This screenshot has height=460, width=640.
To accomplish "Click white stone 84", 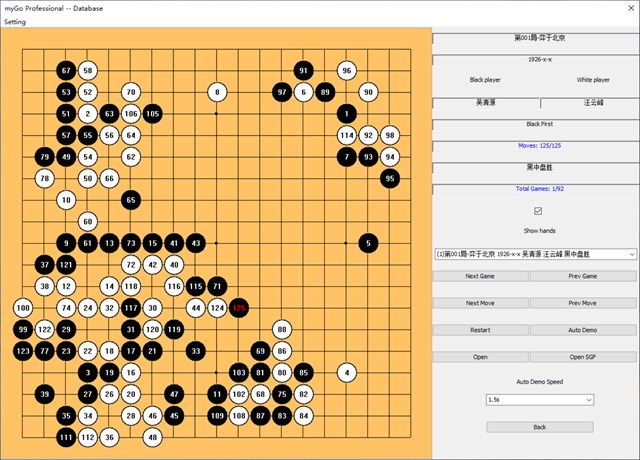I will [303, 416].
